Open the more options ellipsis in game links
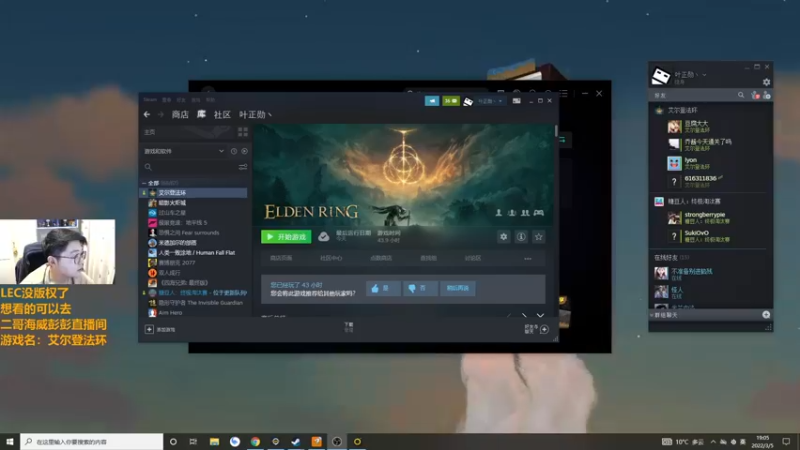800x450 pixels. coord(528,259)
